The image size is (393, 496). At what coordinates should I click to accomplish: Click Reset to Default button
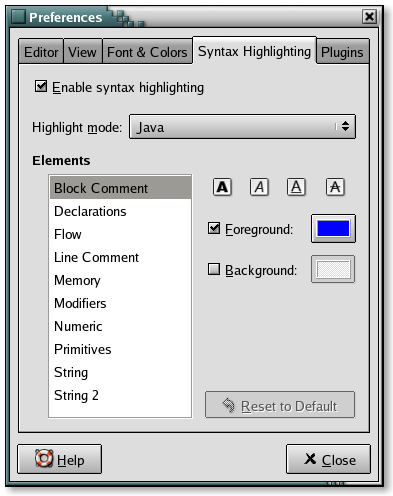[280, 405]
